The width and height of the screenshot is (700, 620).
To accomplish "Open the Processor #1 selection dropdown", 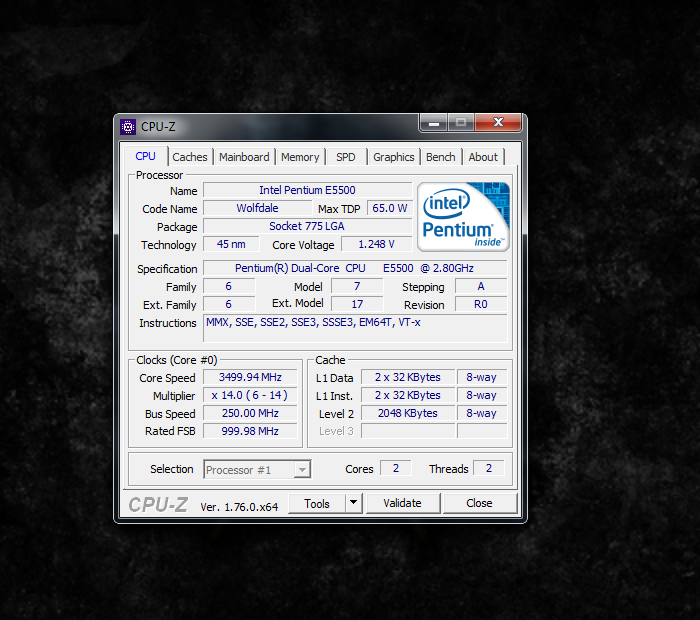I will pos(257,469).
